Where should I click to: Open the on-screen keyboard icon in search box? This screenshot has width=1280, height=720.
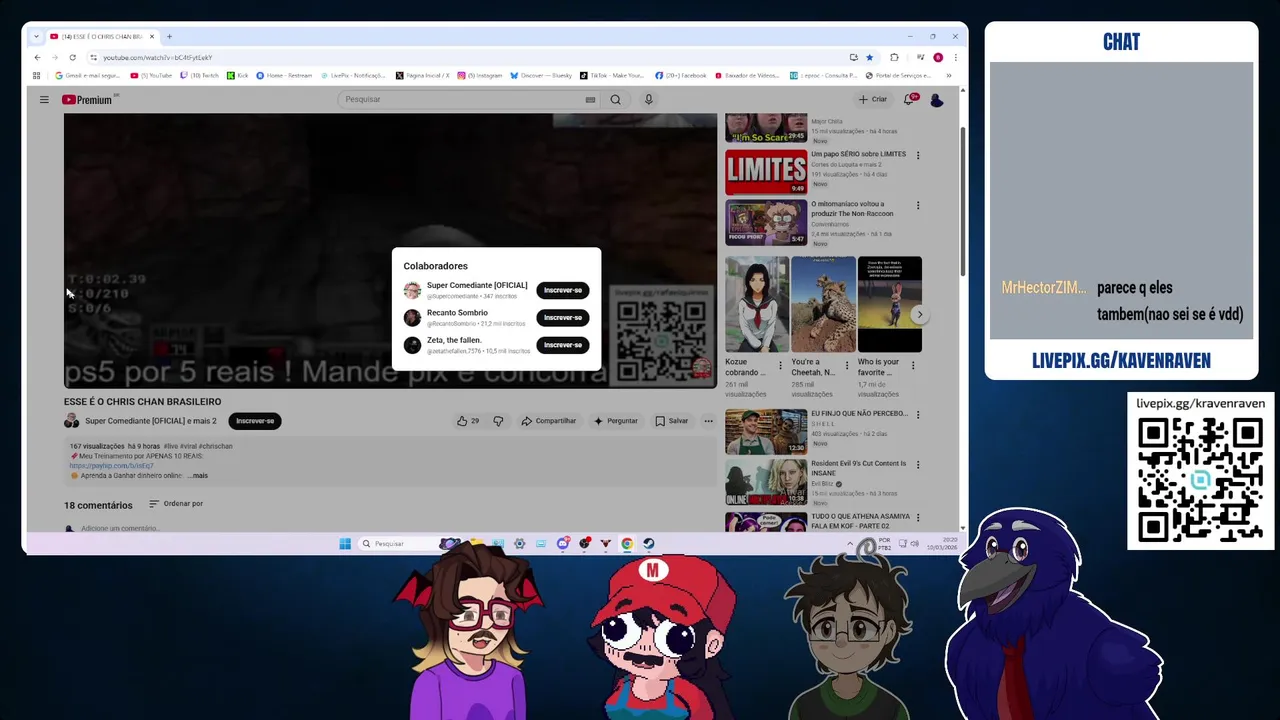590,99
